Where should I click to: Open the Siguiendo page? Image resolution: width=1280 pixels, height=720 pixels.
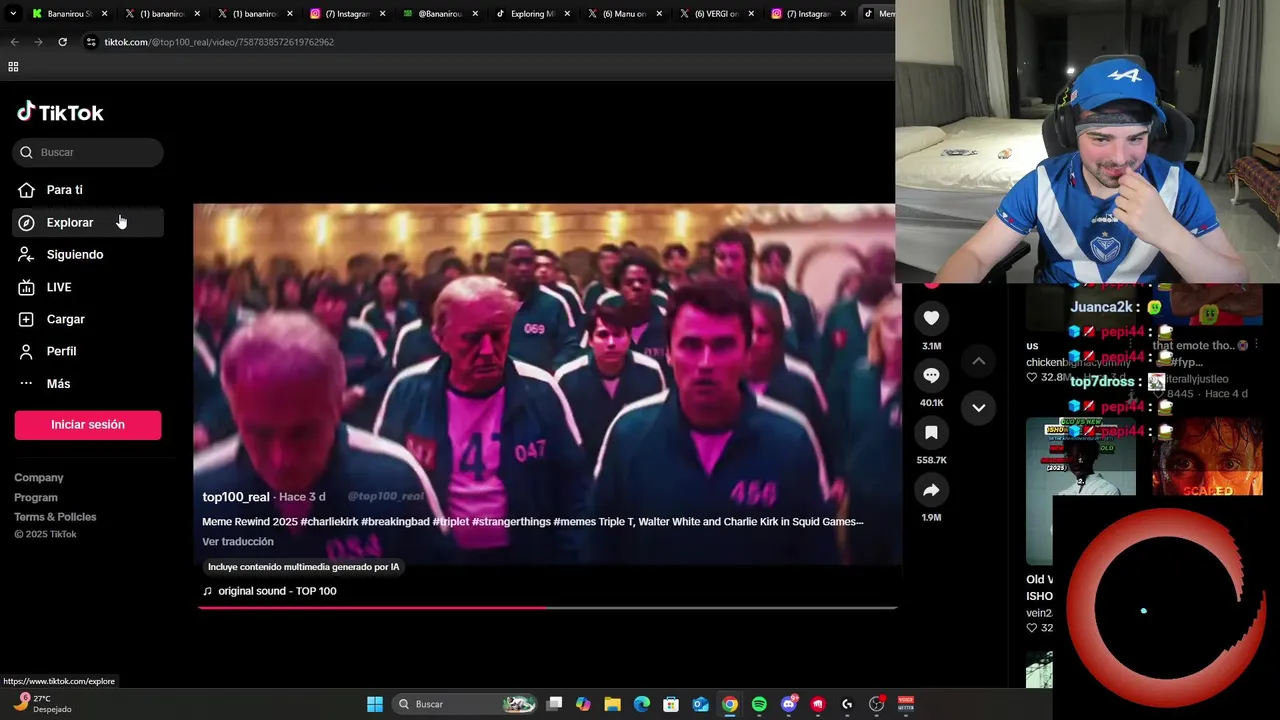[74, 254]
